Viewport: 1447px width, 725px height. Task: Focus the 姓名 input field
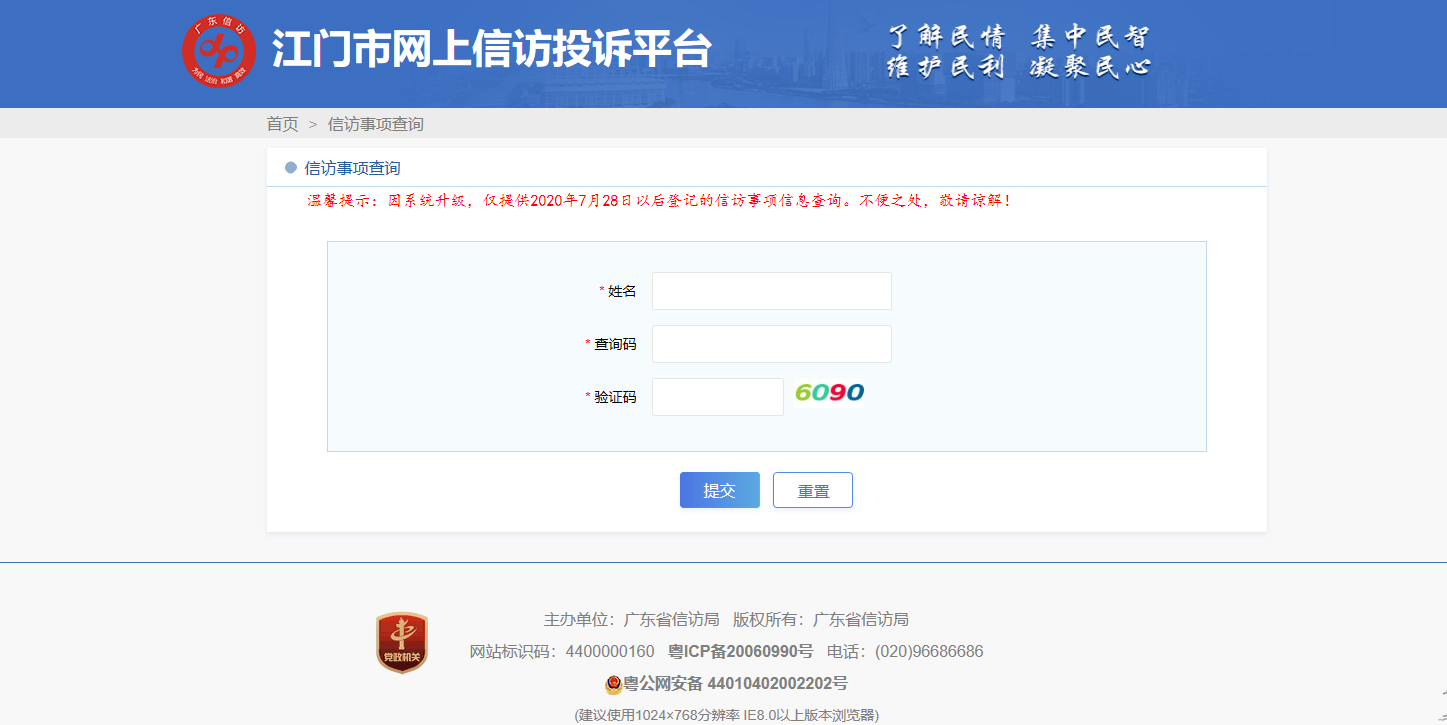771,291
